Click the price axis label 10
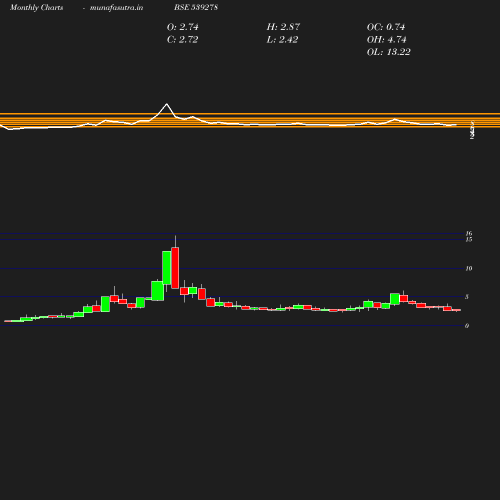This screenshot has width=500, height=500. [x=469, y=268]
